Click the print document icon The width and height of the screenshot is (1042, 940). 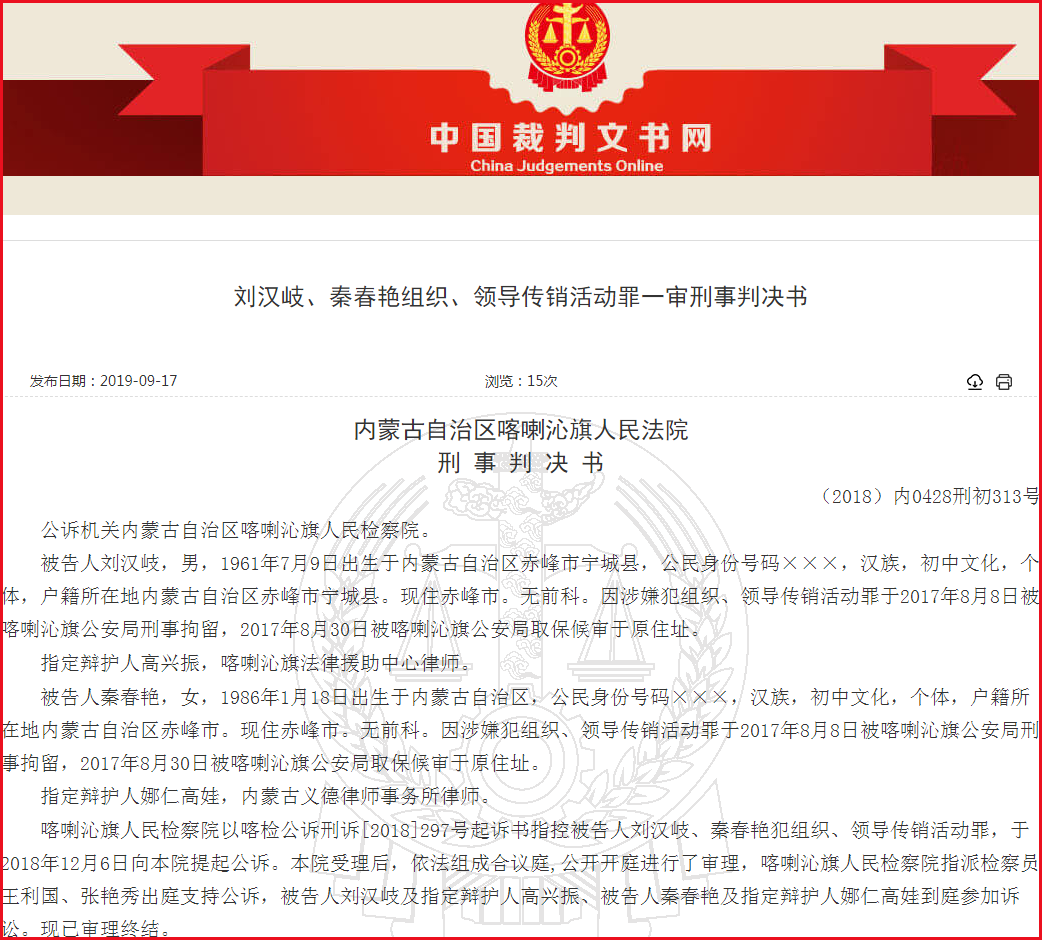coord(1003,381)
